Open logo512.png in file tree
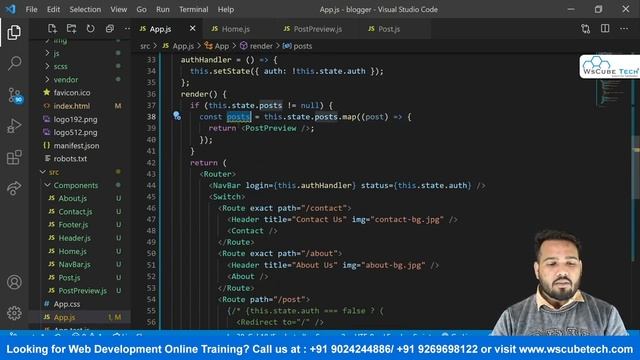The height and width of the screenshot is (360, 640). point(75,132)
